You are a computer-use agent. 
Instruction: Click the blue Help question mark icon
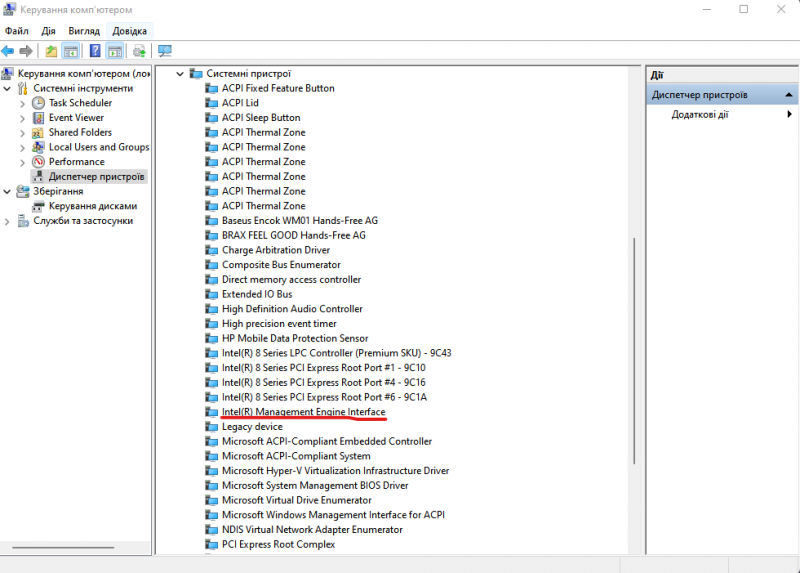[95, 51]
